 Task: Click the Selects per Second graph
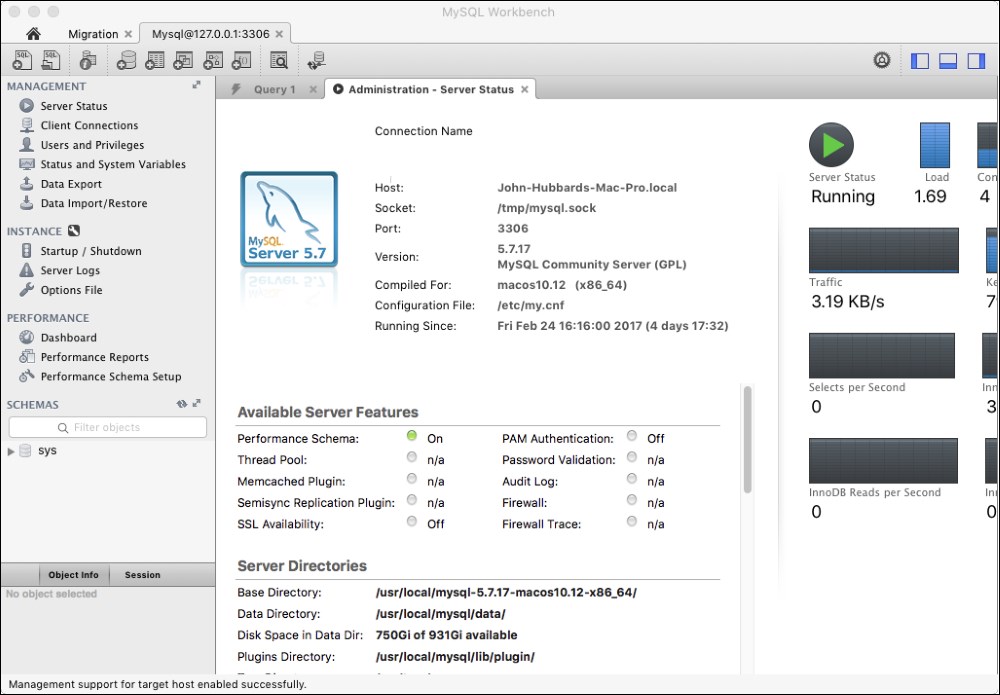pyautogui.click(x=881, y=355)
